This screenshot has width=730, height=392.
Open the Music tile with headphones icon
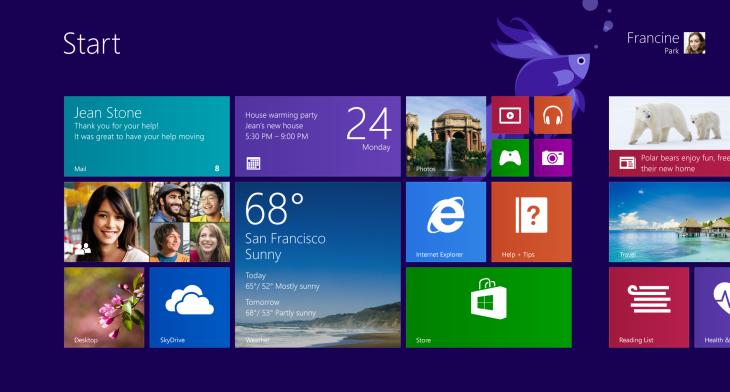coord(553,115)
